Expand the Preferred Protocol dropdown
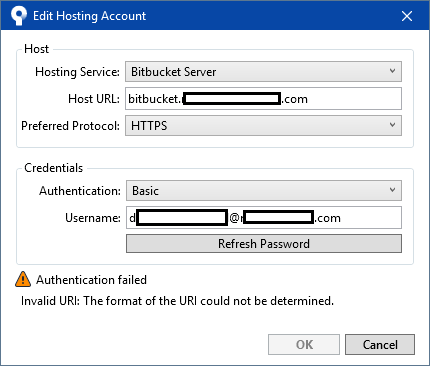The height and width of the screenshot is (366, 430). (x=263, y=126)
